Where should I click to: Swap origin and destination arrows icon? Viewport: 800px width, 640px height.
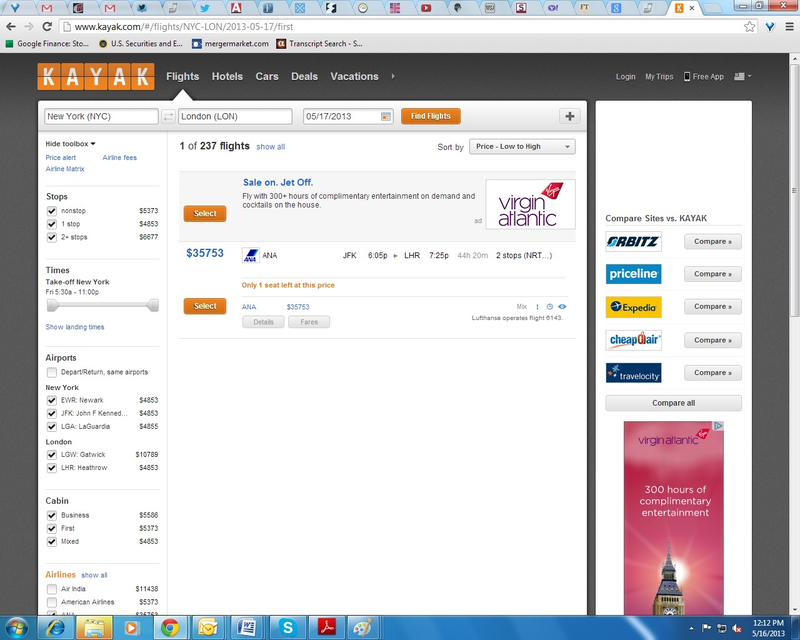tap(168, 116)
